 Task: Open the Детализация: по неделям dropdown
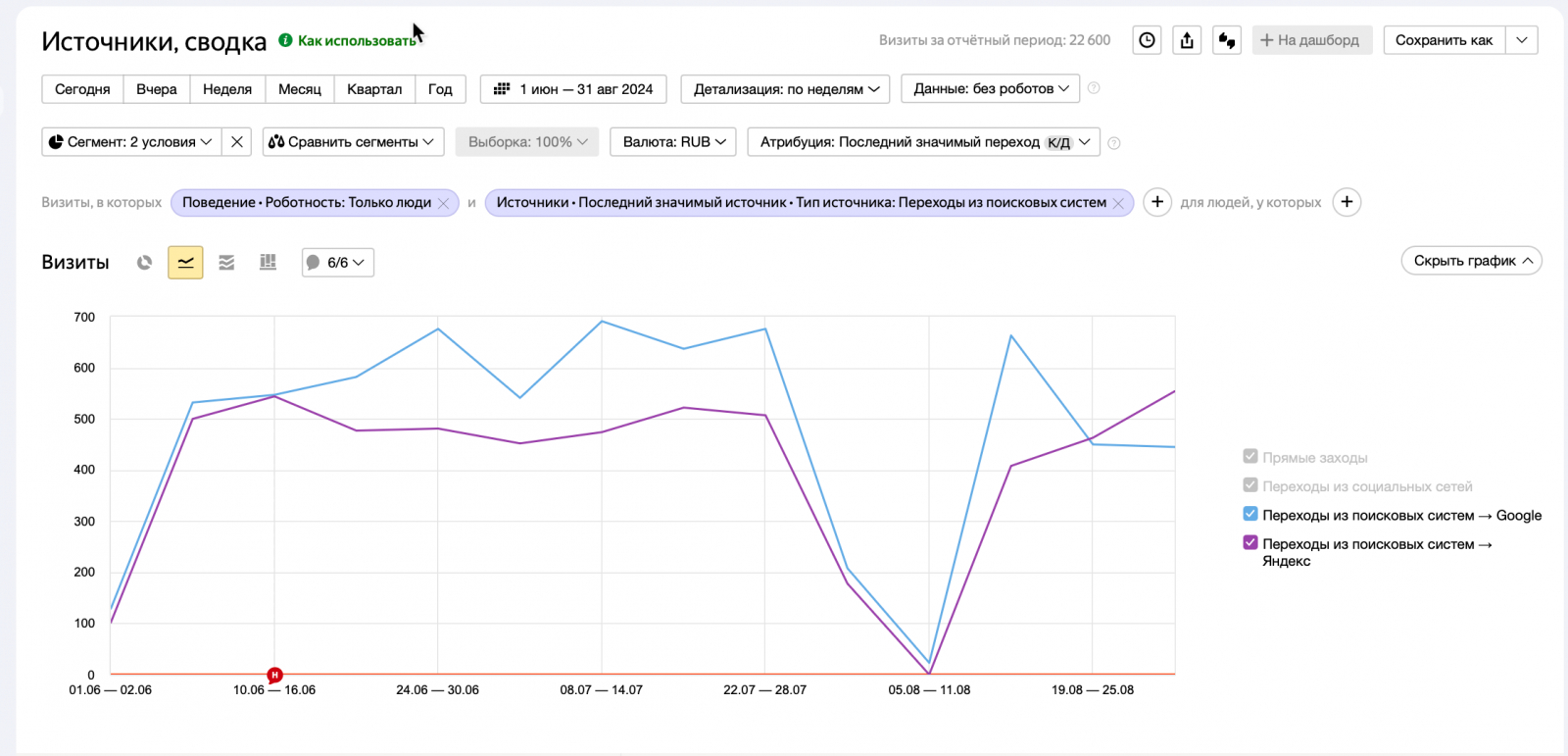(x=786, y=89)
